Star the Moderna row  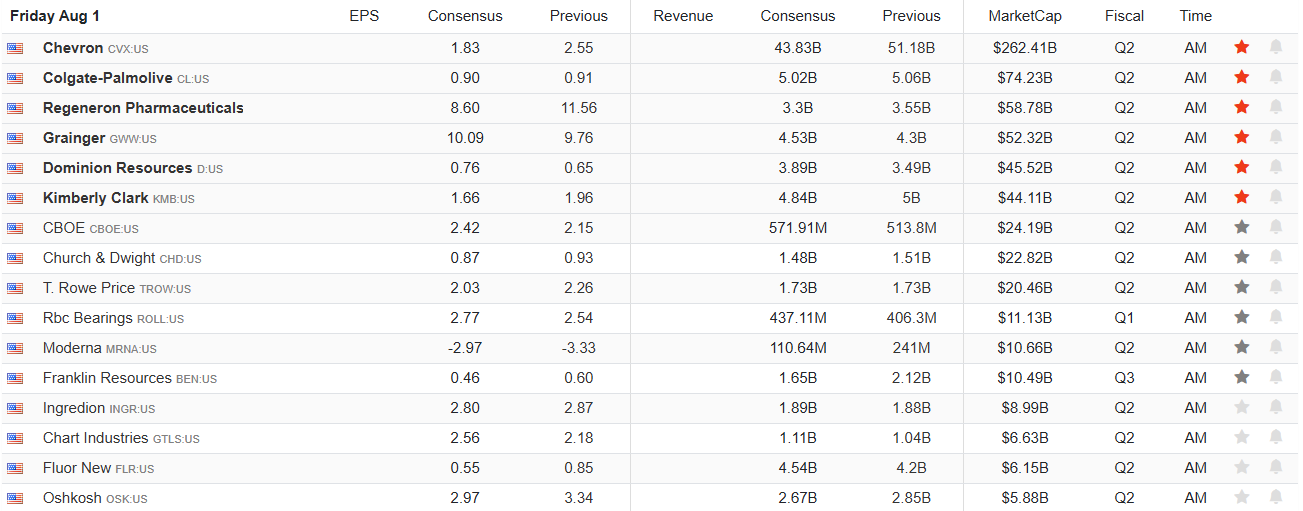coord(1242,347)
